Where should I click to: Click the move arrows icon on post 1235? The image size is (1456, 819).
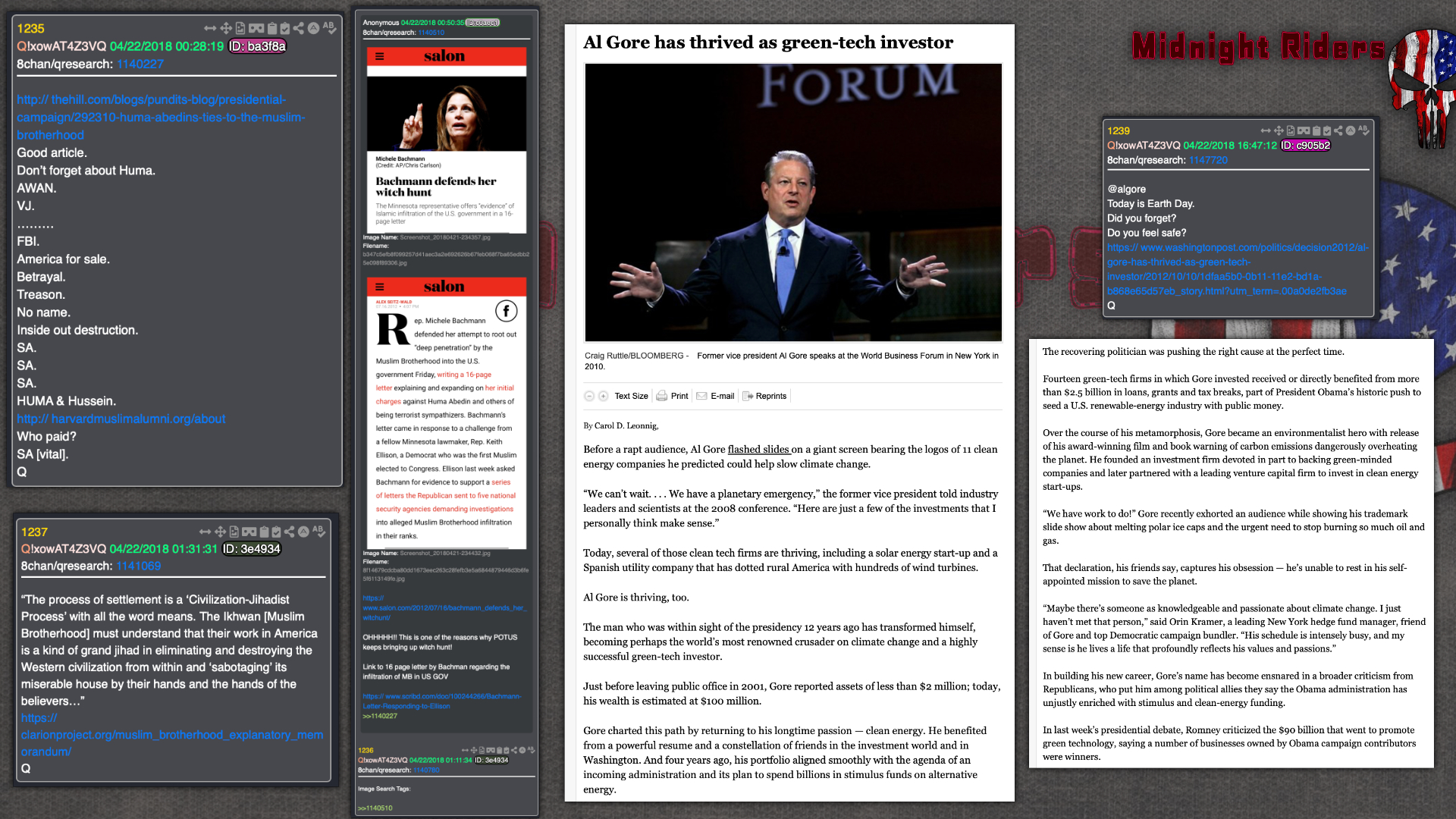click(226, 28)
